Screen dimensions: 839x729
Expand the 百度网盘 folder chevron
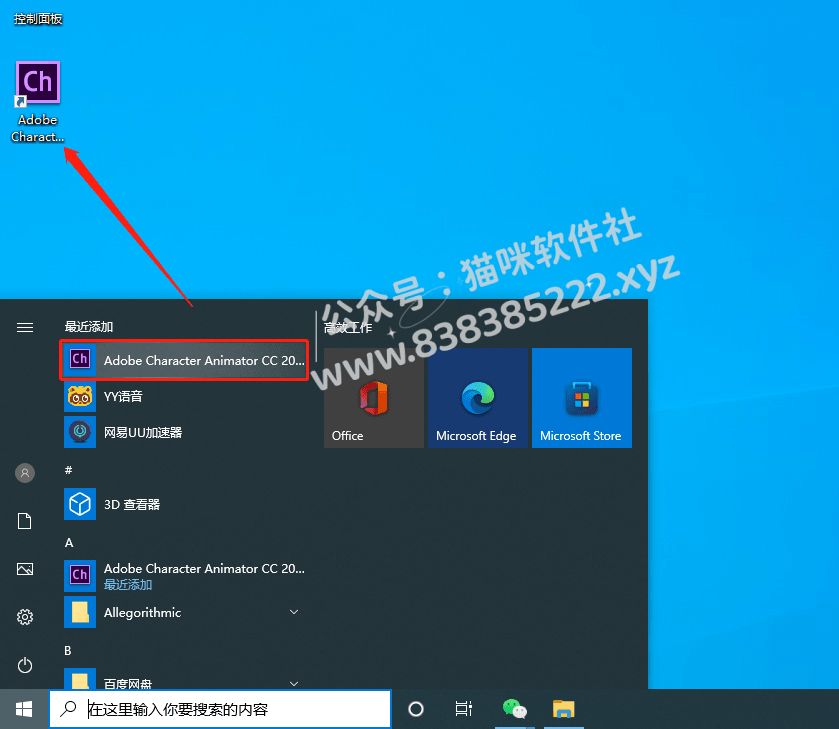point(294,684)
